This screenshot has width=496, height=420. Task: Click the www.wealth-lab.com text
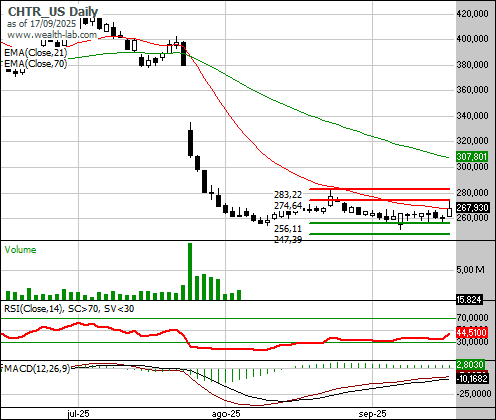[52, 35]
